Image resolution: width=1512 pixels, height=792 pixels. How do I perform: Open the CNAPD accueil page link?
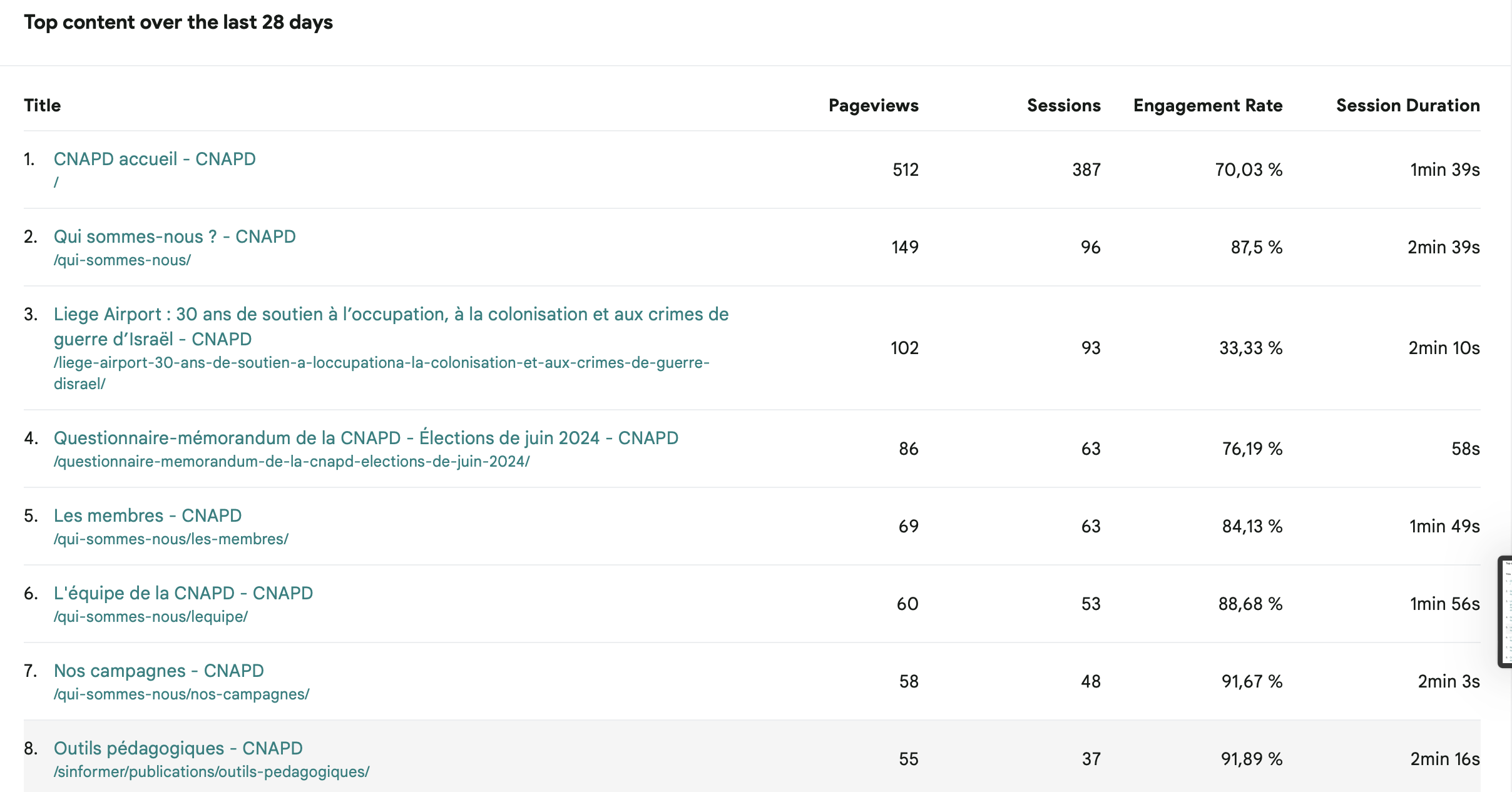(x=155, y=159)
